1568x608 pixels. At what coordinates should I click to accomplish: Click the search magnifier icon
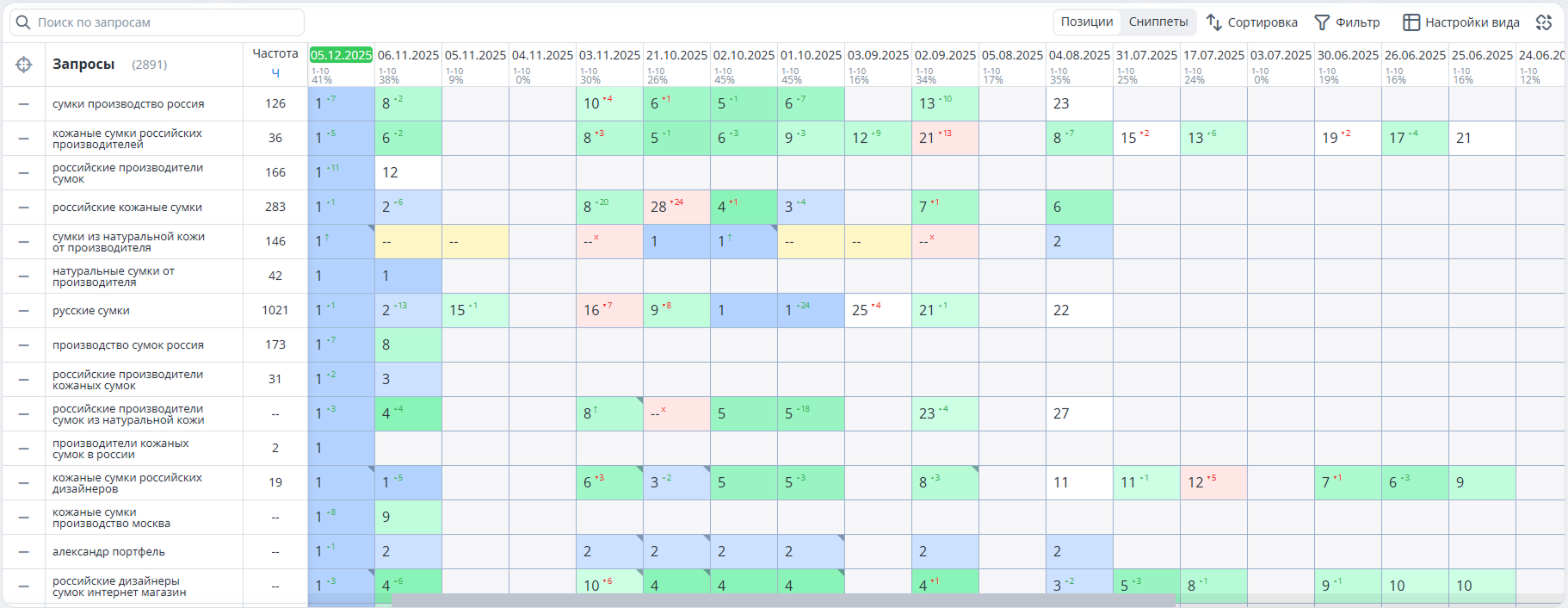pos(23,22)
